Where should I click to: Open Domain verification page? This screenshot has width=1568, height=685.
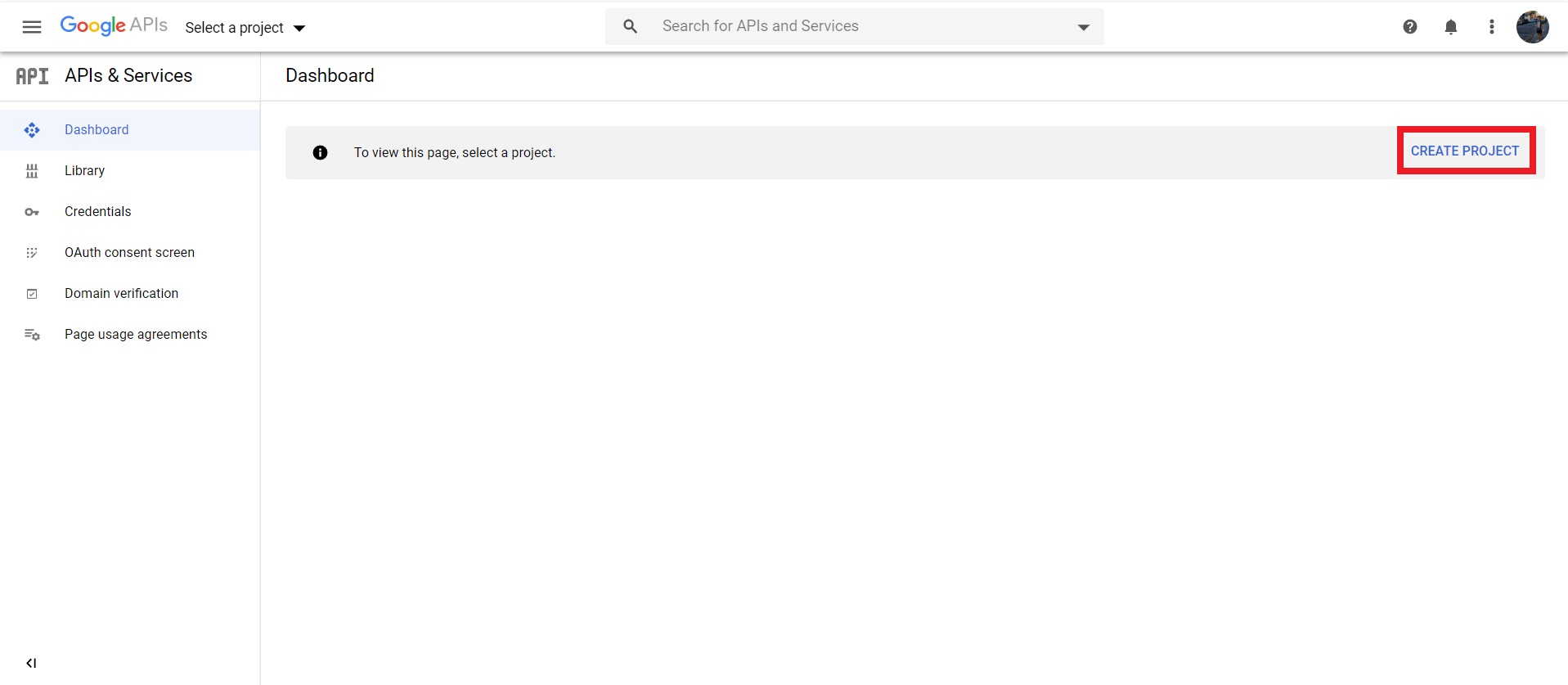(x=121, y=294)
